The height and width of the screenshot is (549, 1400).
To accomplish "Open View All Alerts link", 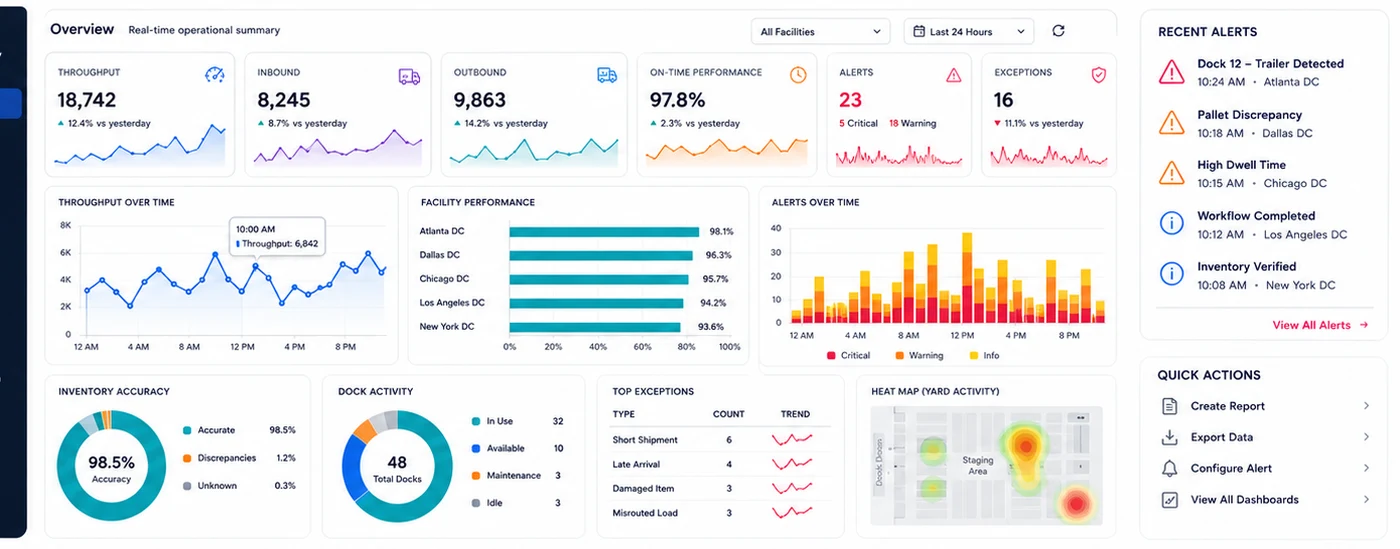I will [x=1320, y=325].
